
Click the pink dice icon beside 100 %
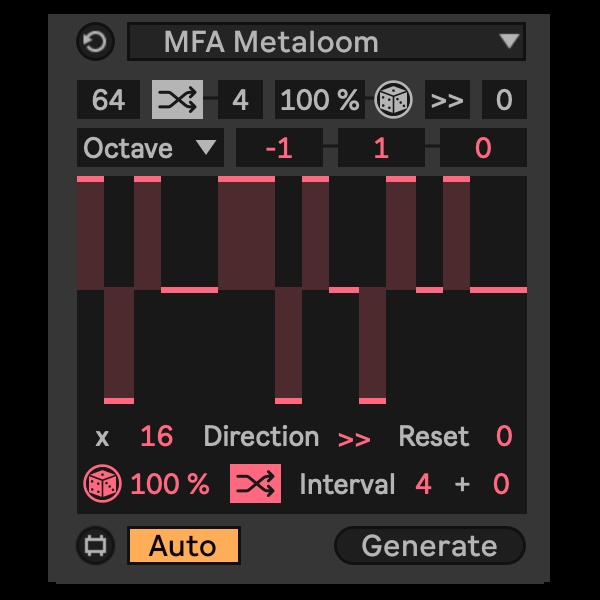[x=102, y=483]
